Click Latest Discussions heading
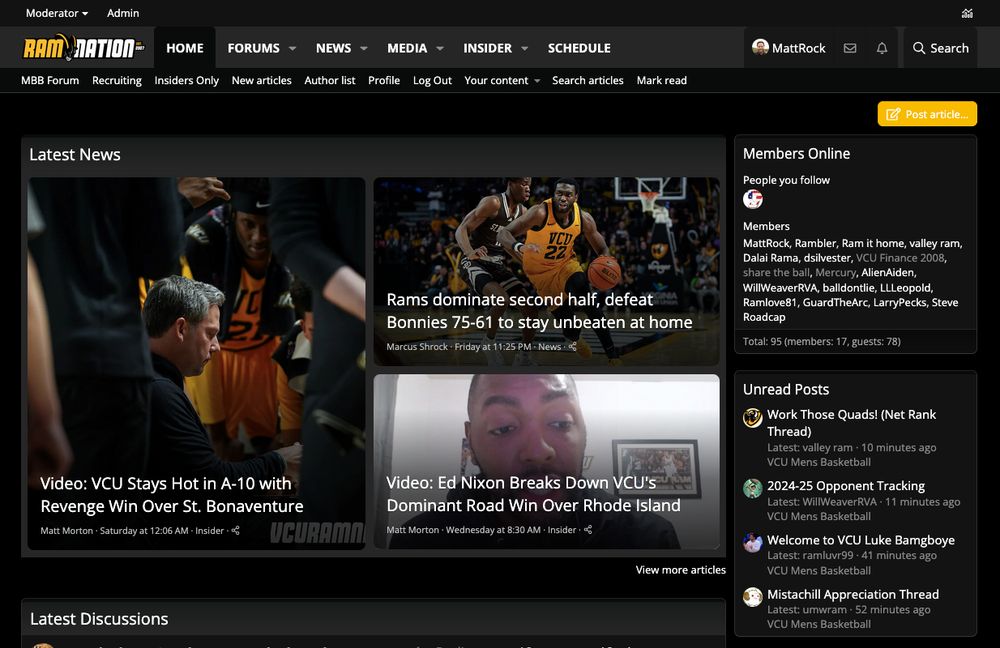Image resolution: width=1000 pixels, height=648 pixels. (x=99, y=619)
